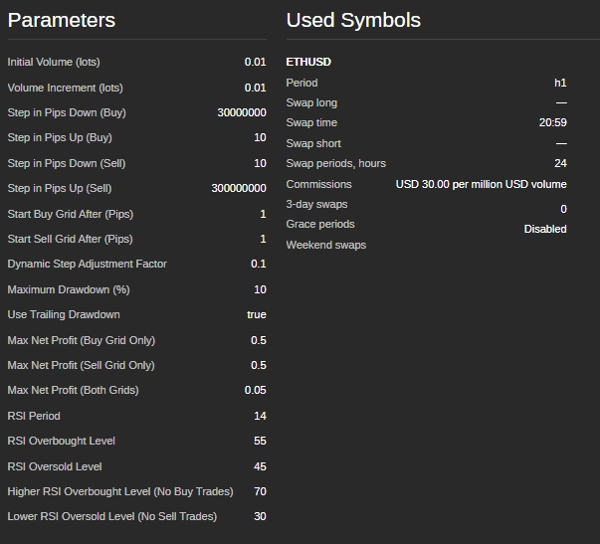Screen dimensions: 600x544
Task: Click the RSI Oversold value 45
Action: [x=260, y=467]
